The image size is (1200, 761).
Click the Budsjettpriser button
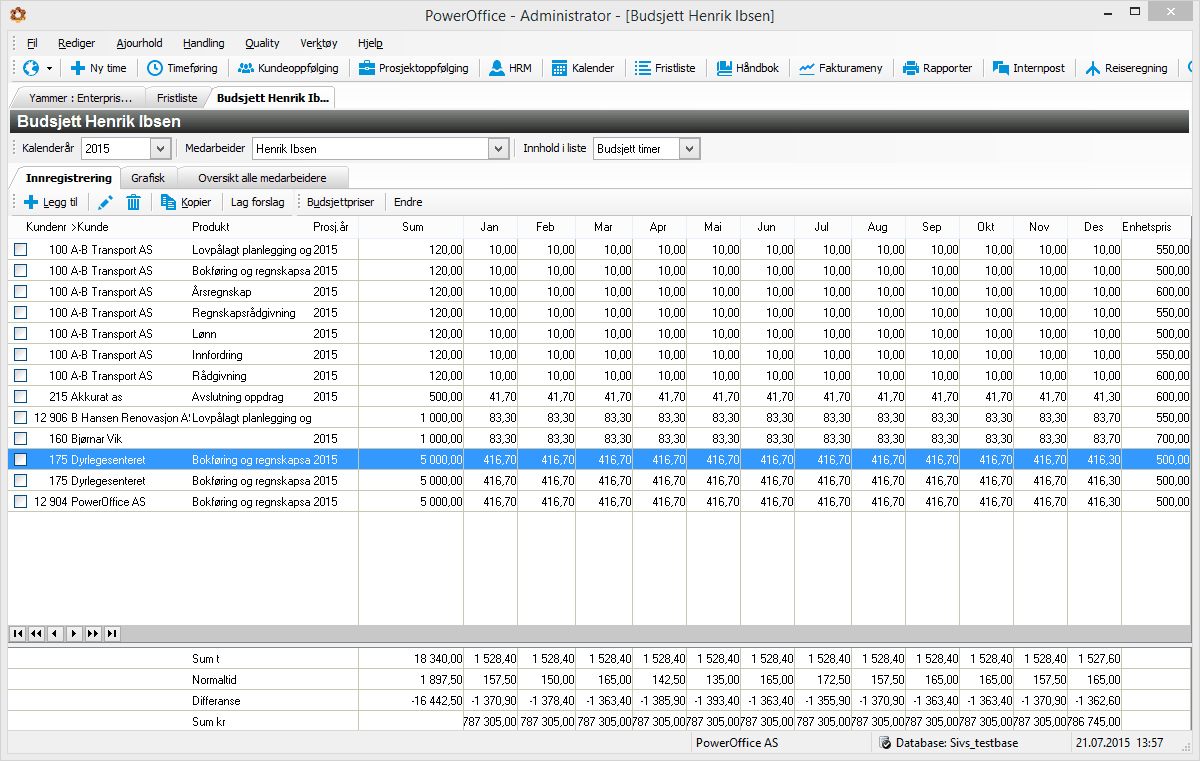pyautogui.click(x=340, y=202)
